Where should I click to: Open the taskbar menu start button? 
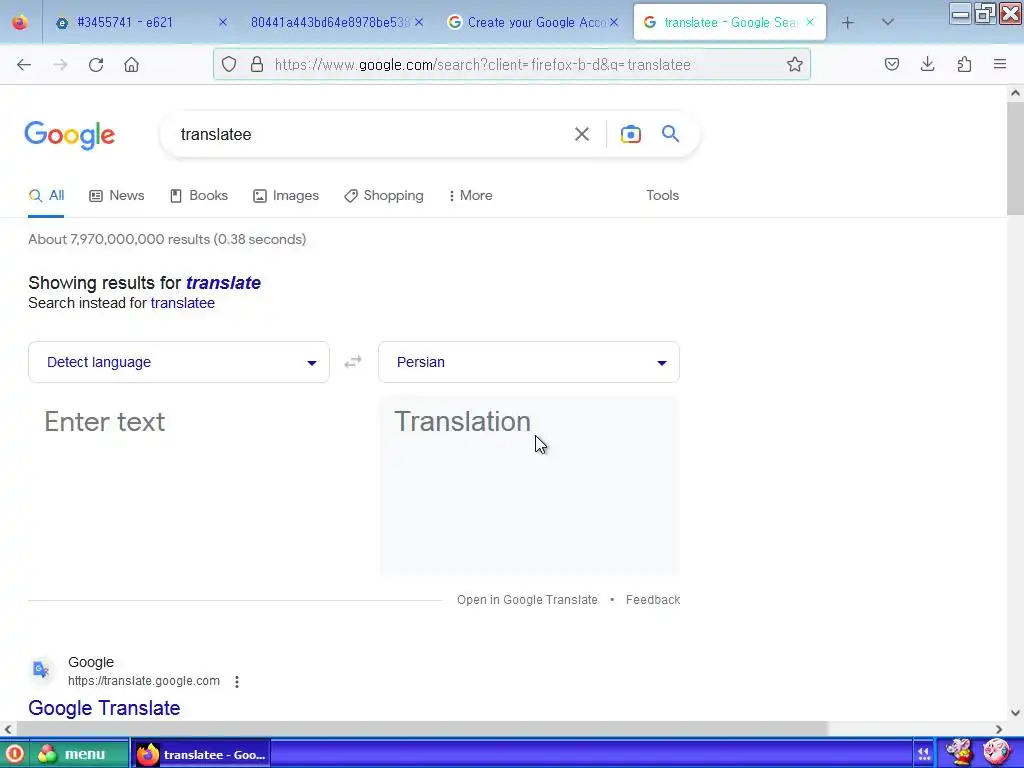pyautogui.click(x=78, y=754)
